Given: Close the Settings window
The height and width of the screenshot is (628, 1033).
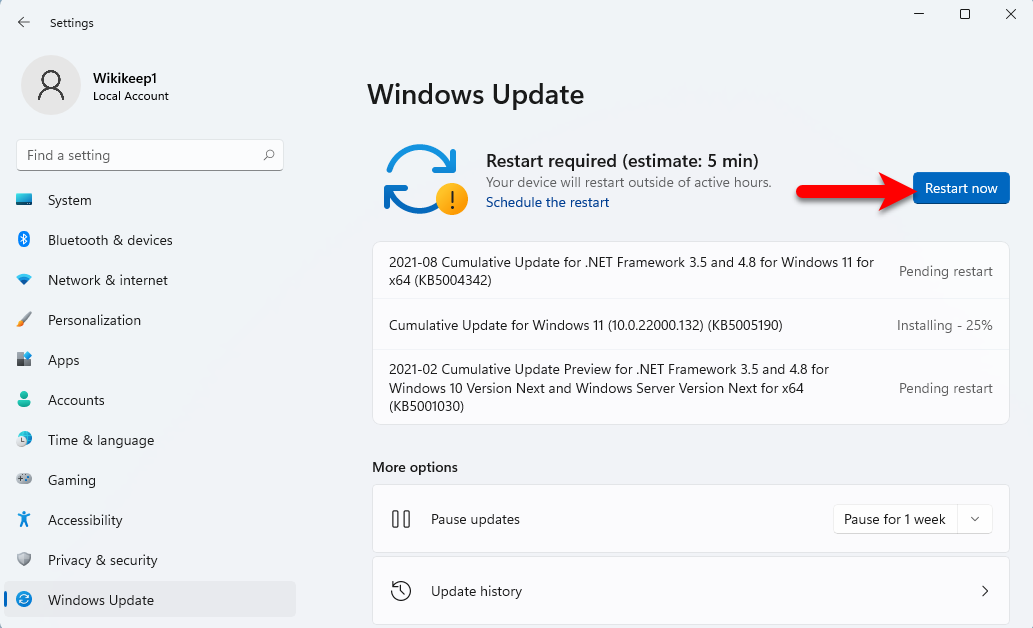Looking at the screenshot, I should [1011, 14].
